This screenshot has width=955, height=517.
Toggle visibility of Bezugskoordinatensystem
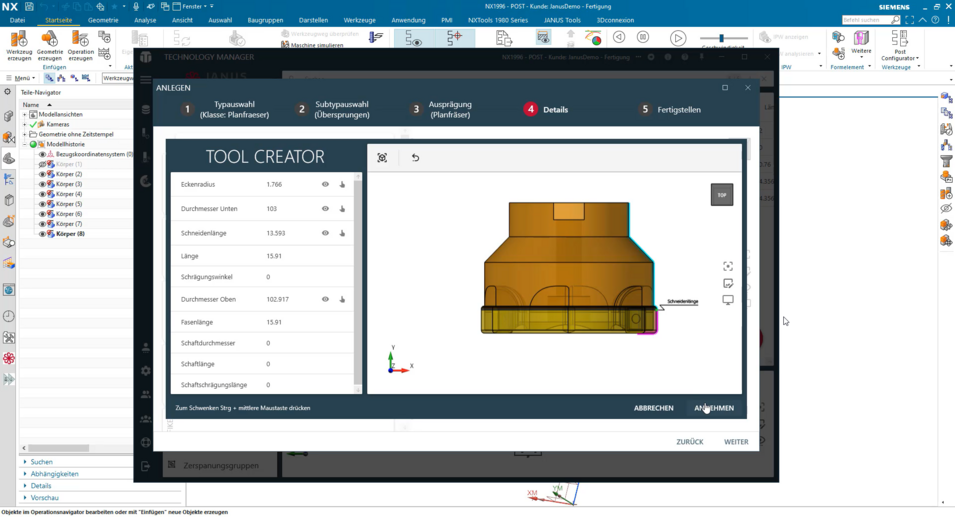tap(43, 155)
